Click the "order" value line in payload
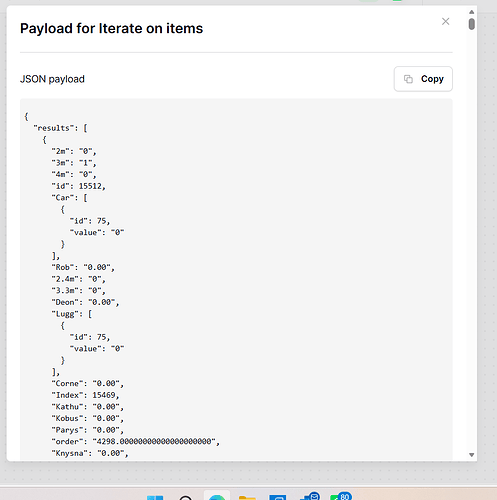Screen dimensions: 497x500 pyautogui.click(x=136, y=441)
